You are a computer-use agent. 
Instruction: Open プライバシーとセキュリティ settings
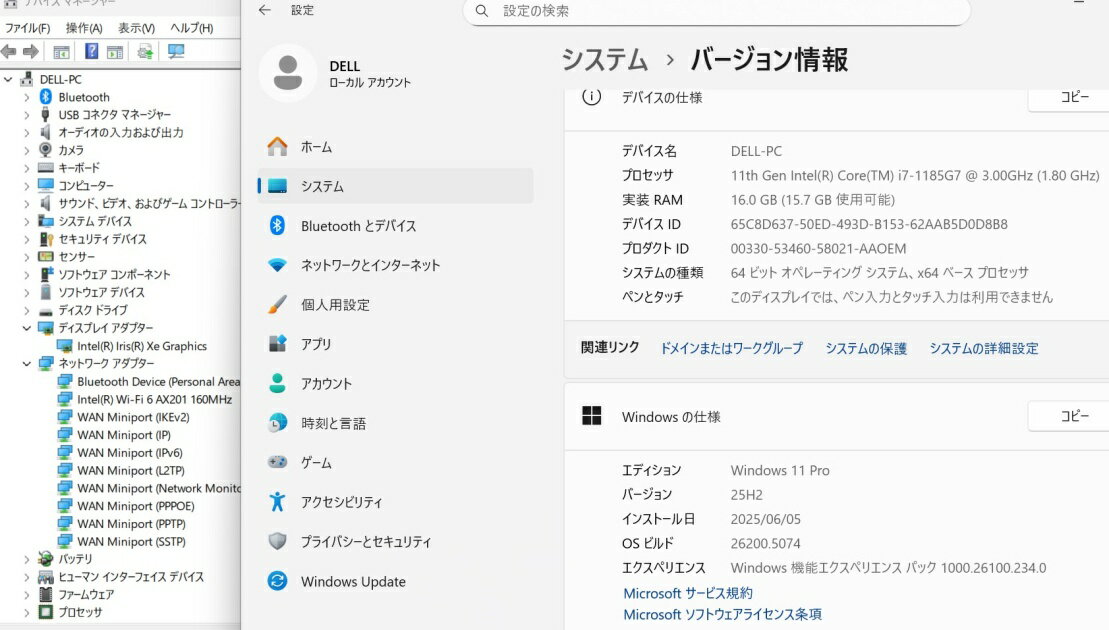366,542
